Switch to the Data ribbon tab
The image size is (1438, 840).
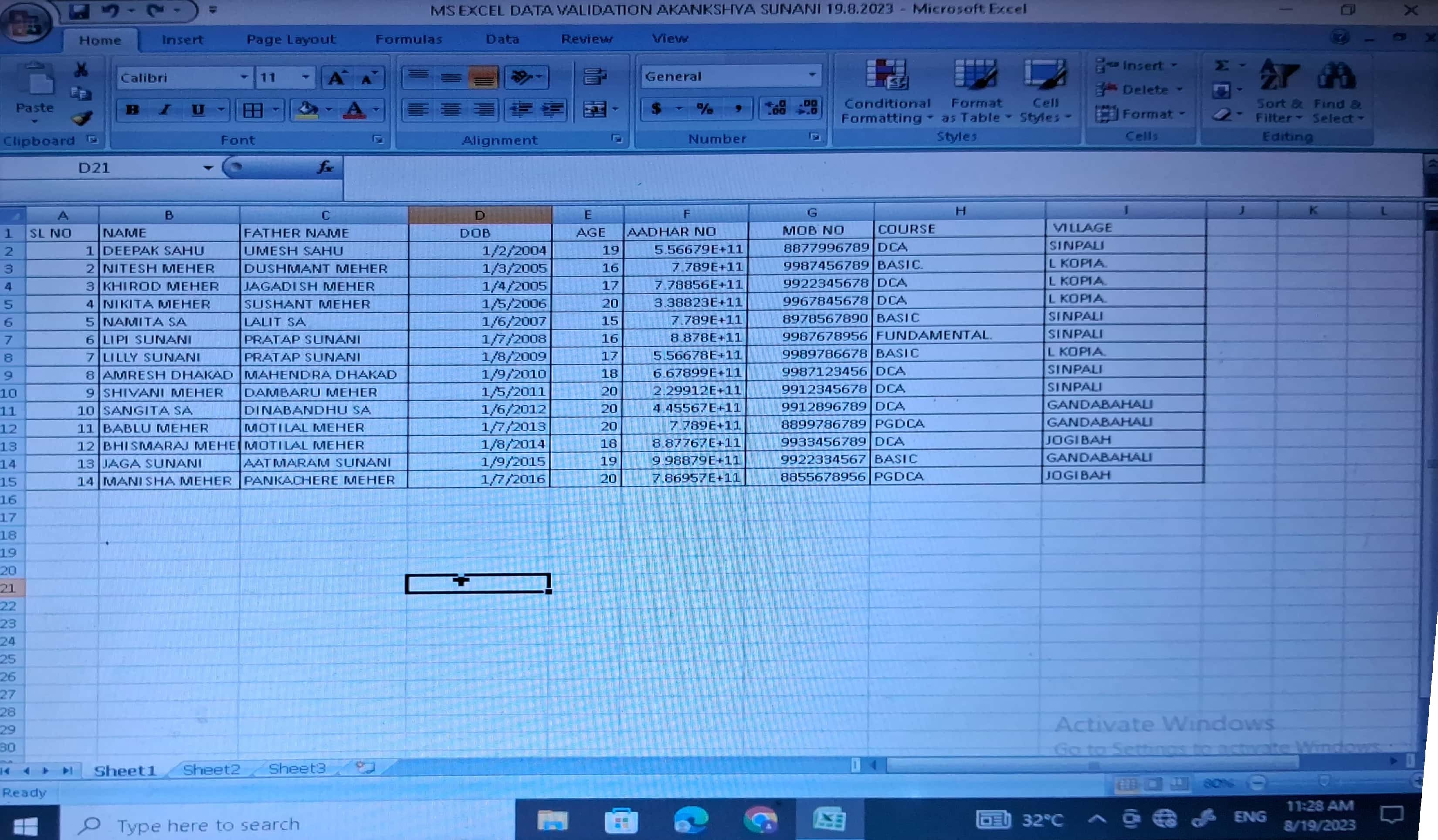(x=502, y=39)
